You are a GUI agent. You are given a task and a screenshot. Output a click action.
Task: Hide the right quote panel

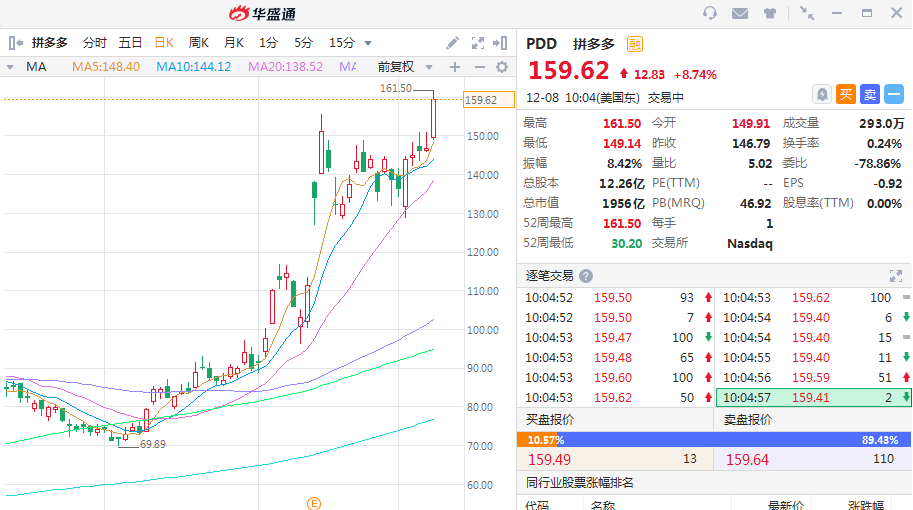(500, 43)
